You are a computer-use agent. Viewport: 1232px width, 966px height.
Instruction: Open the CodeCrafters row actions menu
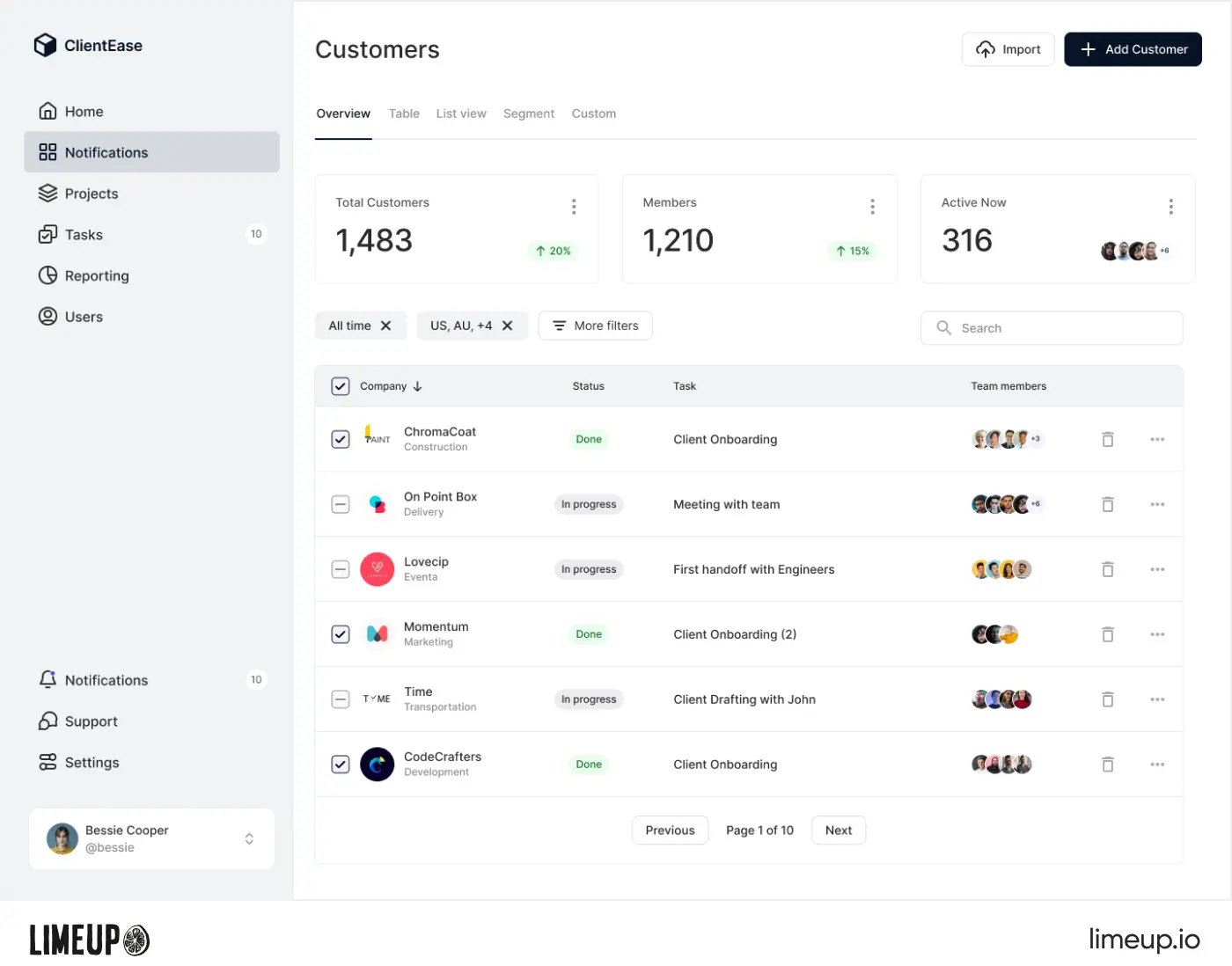1157,764
